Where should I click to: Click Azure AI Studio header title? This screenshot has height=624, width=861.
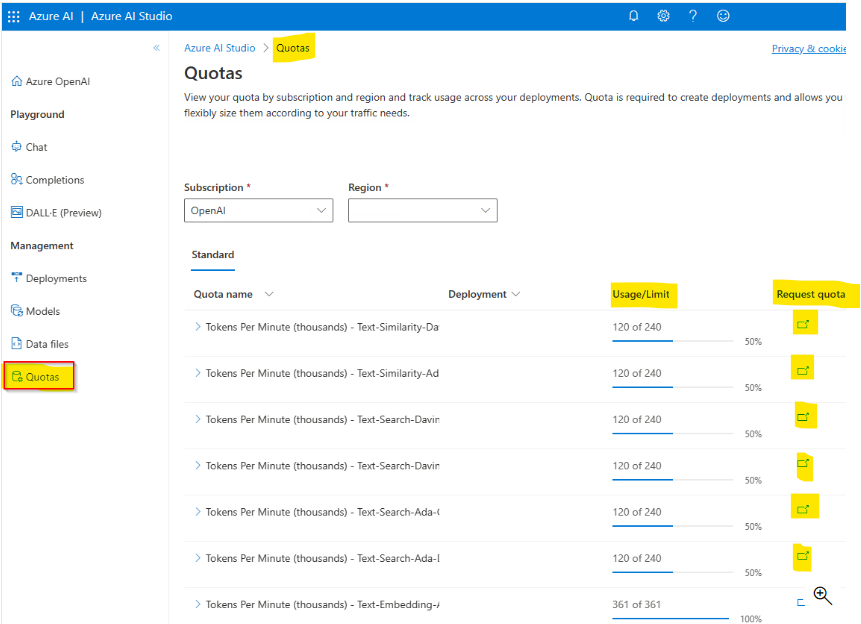[x=132, y=16]
